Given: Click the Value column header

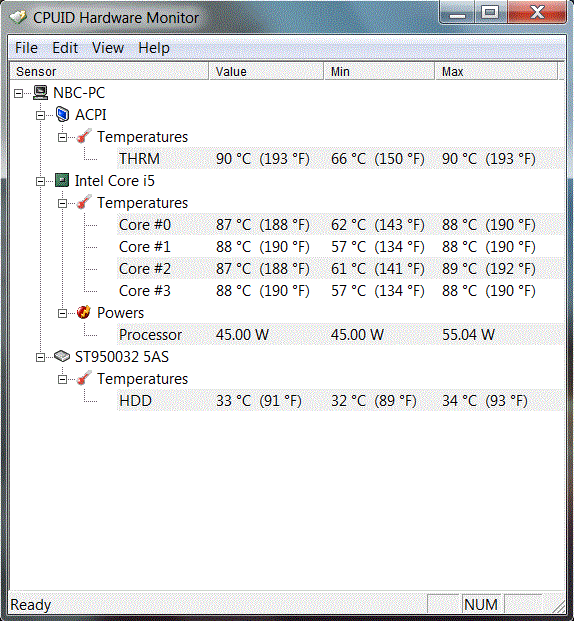Looking at the screenshot, I should click(266, 71).
